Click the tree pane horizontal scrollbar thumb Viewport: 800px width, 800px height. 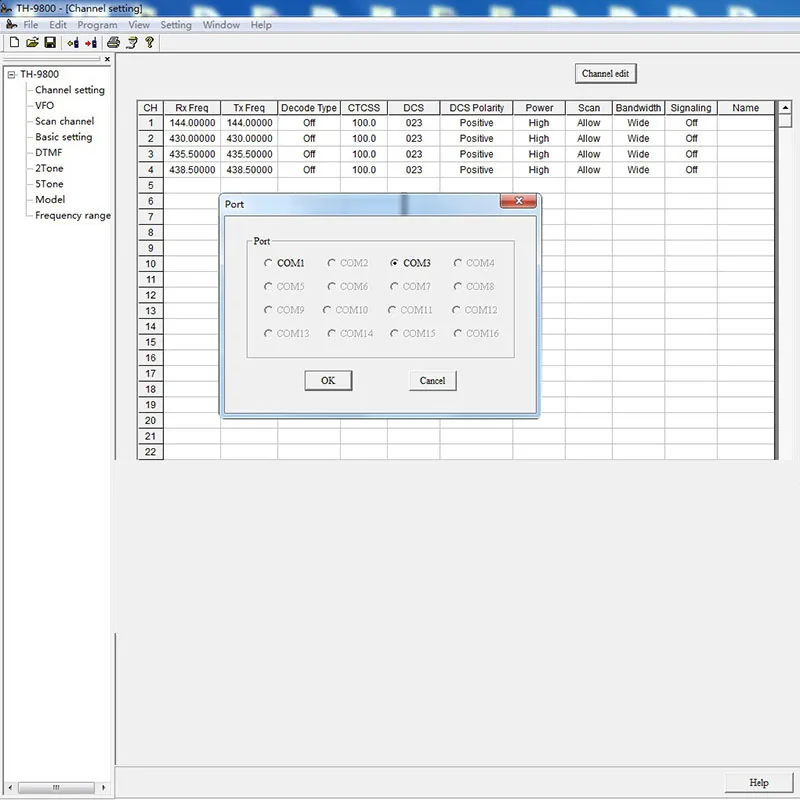56,787
